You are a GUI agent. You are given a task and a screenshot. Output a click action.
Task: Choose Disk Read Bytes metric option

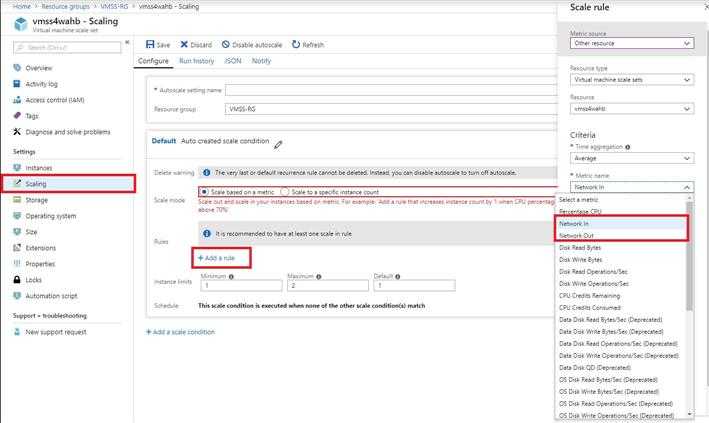(x=621, y=247)
